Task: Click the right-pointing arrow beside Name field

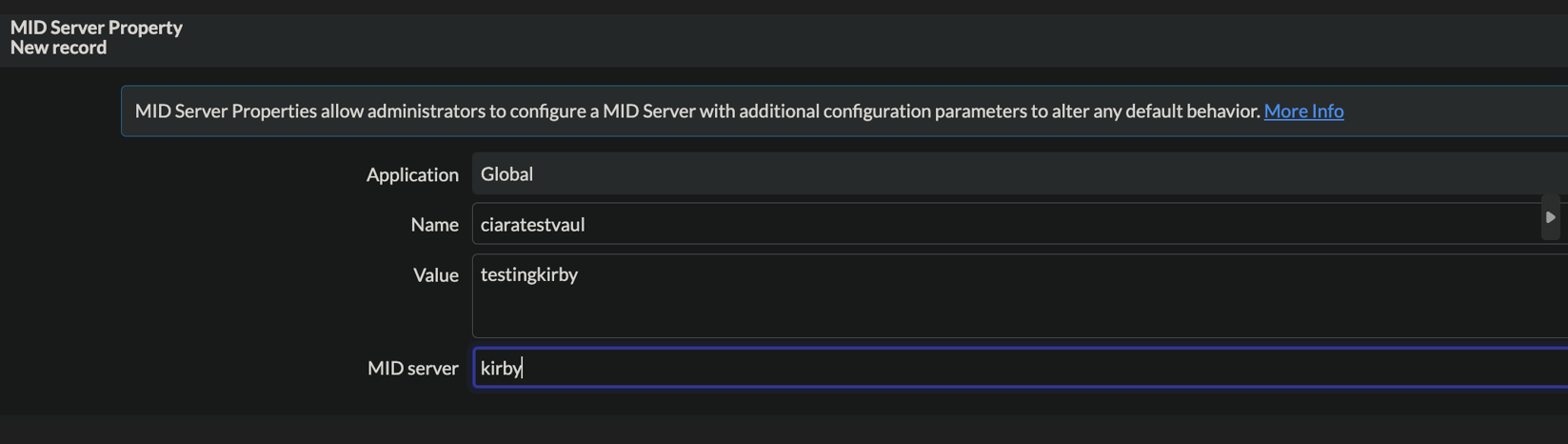Action: pos(1550,218)
